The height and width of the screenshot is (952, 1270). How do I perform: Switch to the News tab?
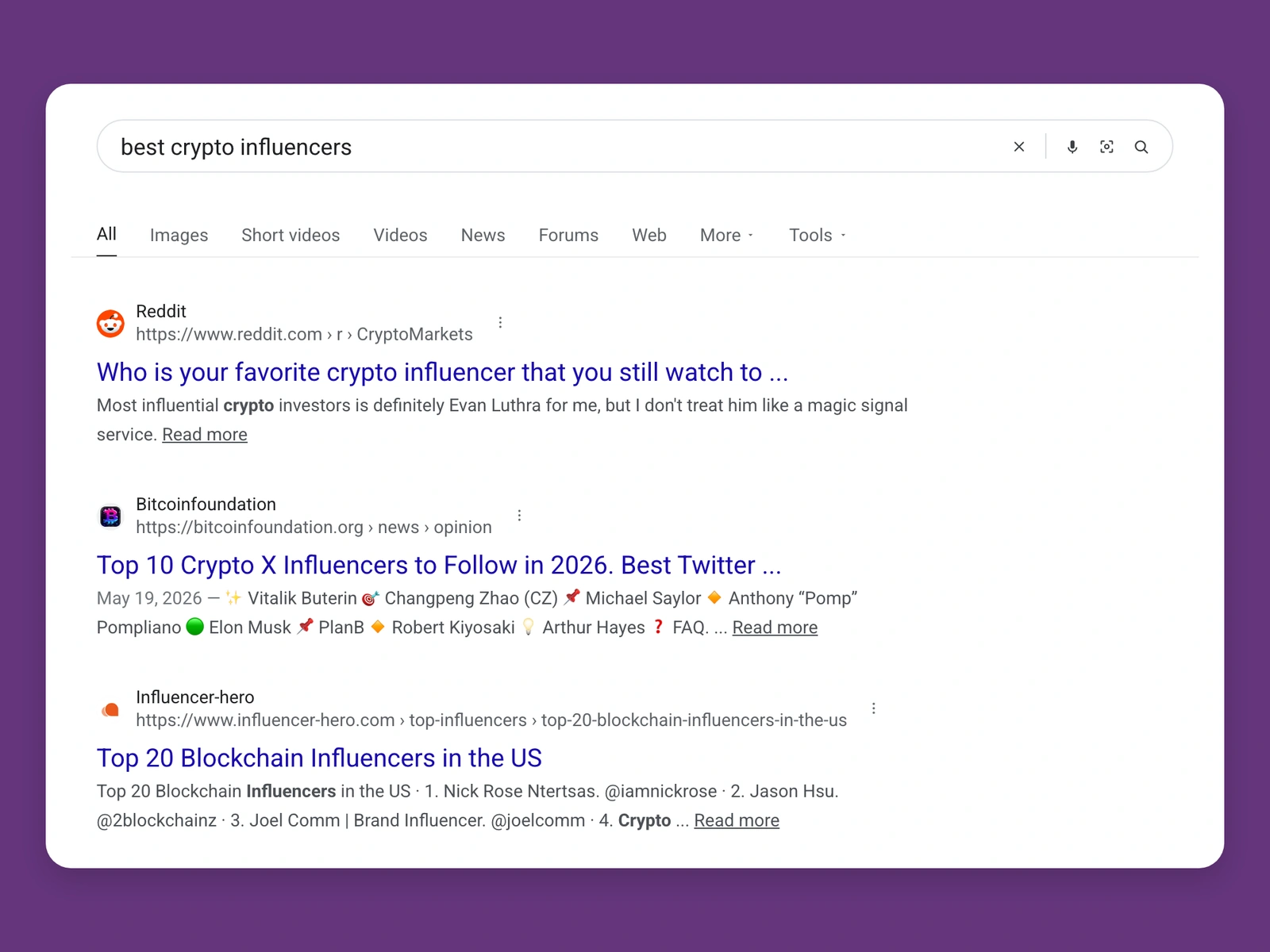[483, 235]
